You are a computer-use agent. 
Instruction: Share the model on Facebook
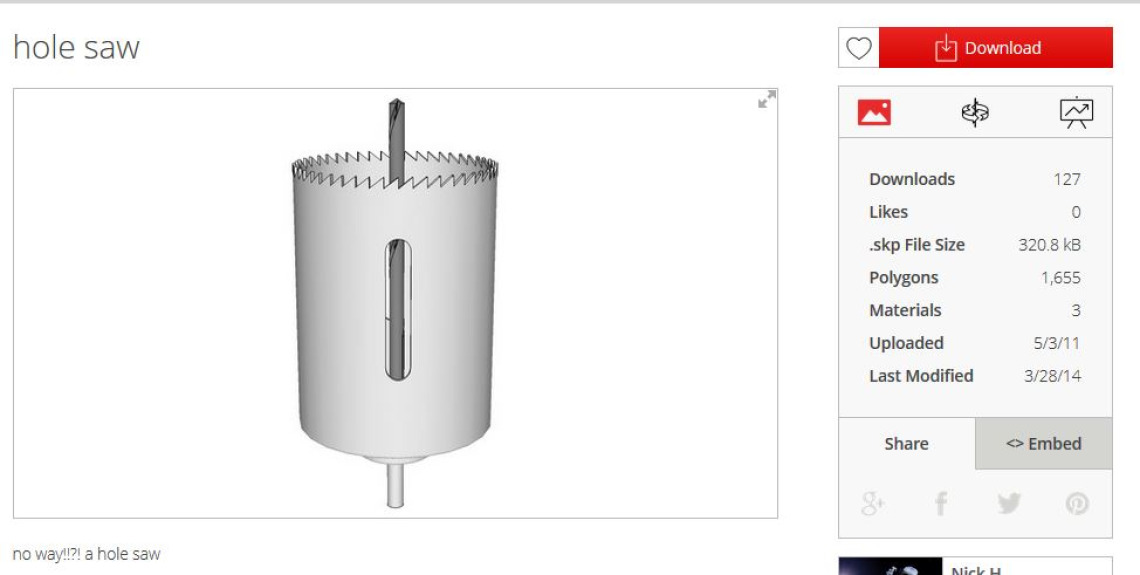point(941,503)
